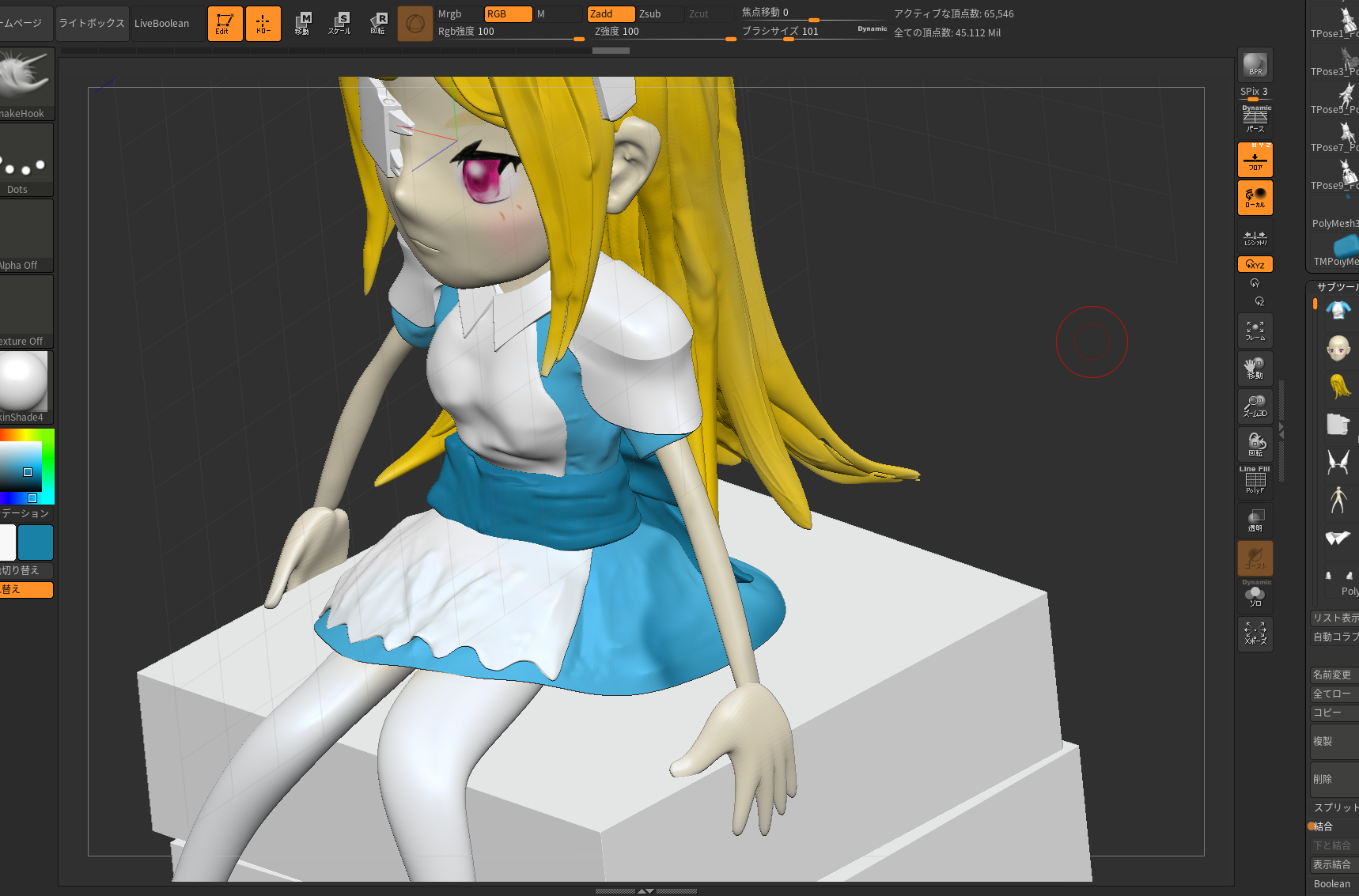The image size is (1359, 896).
Task: Toggle LiveBoolean rendering
Action: pyautogui.click(x=162, y=24)
